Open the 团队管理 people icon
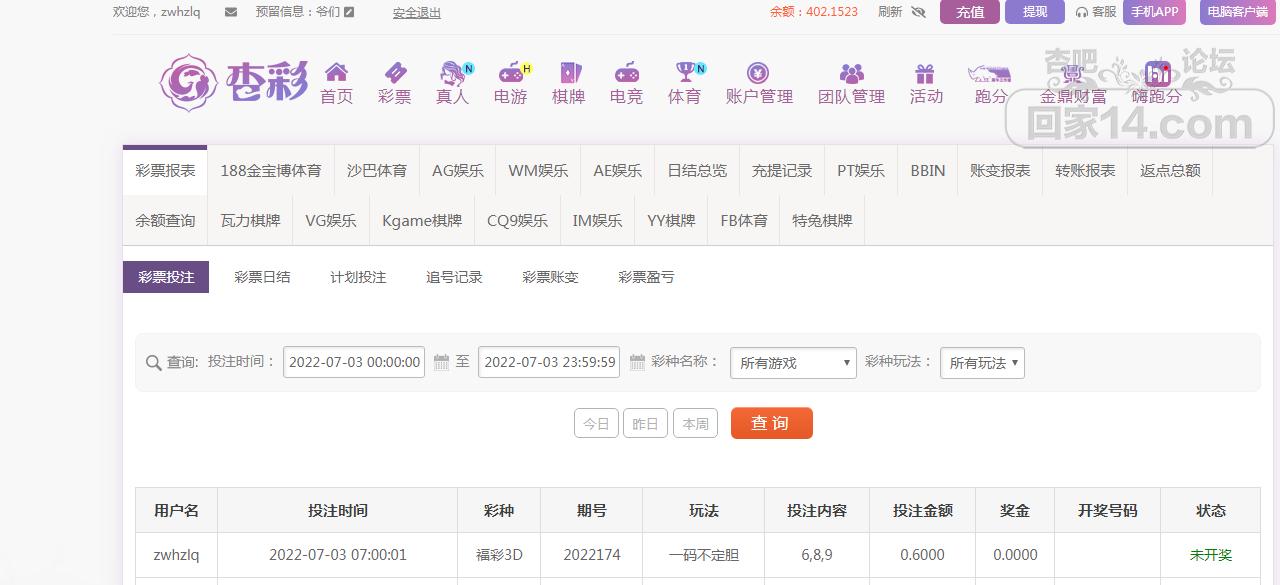 click(852, 73)
